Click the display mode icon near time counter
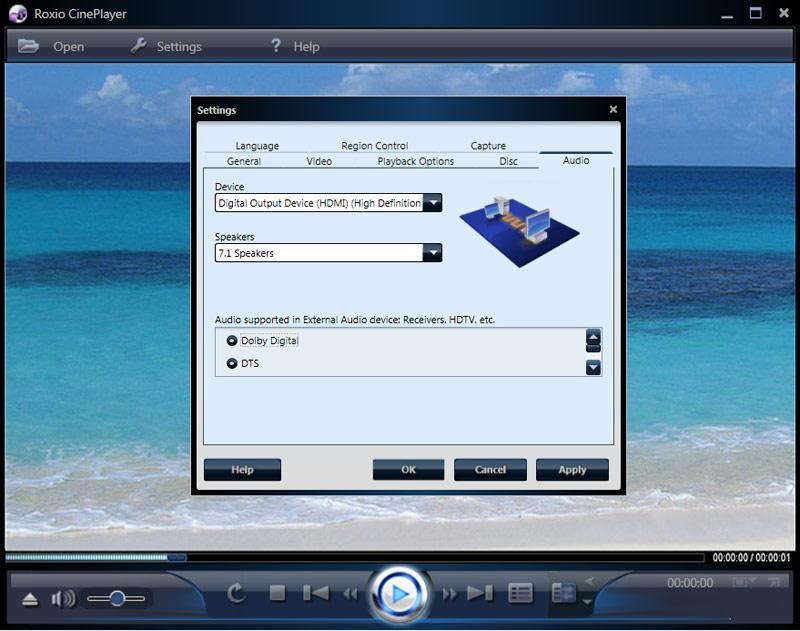The width and height of the screenshot is (800, 631). click(x=743, y=582)
